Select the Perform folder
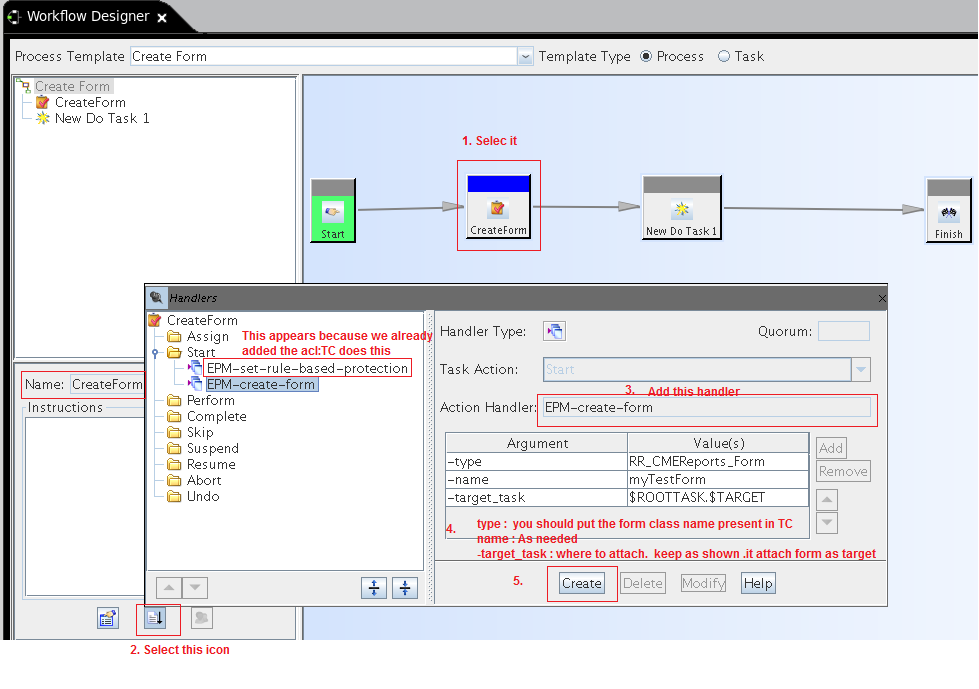 click(x=210, y=400)
